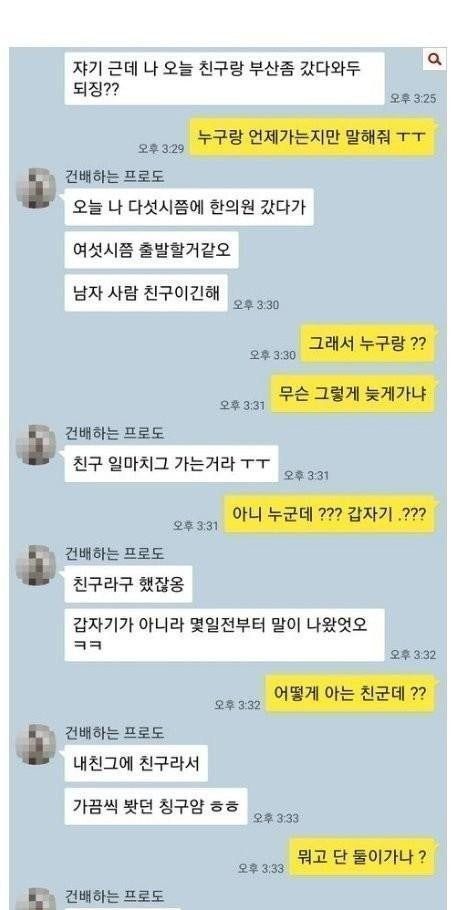Tap the profile picture beside 친구 일마치그 message

pos(36,445)
